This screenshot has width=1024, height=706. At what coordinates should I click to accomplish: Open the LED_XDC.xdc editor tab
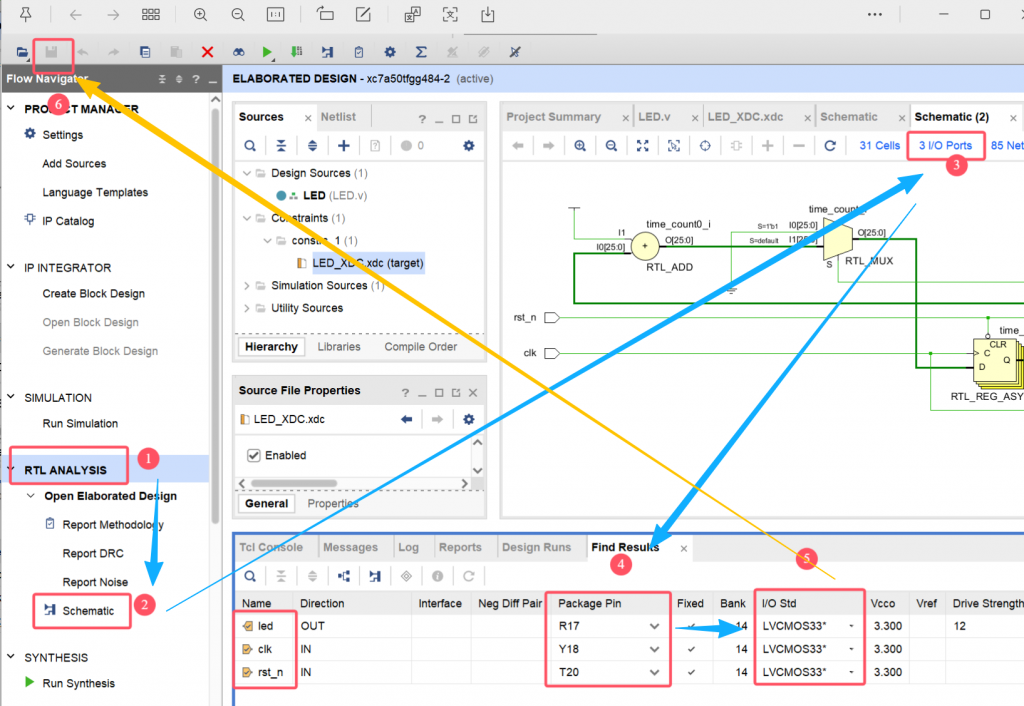745,117
